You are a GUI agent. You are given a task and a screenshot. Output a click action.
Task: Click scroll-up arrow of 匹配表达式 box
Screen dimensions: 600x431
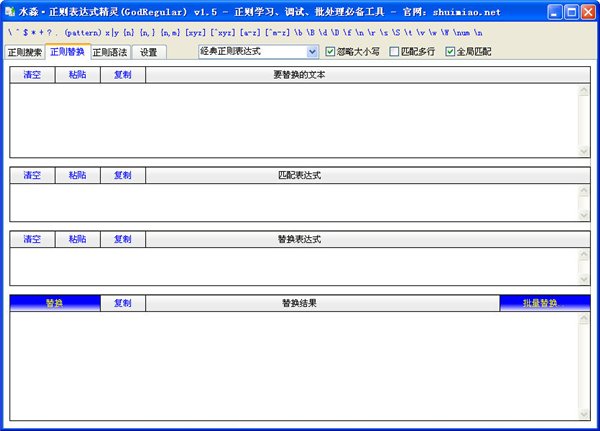click(x=584, y=191)
